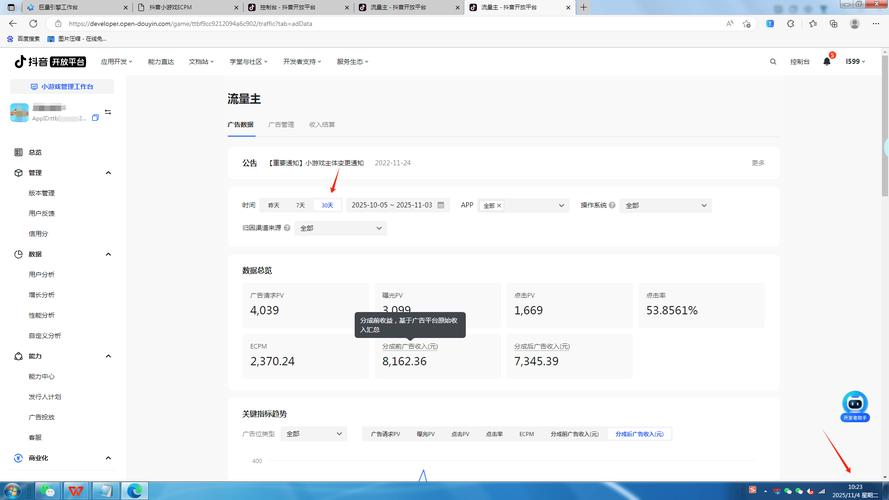889x500 pixels.
Task: Open 应用开发 menu in top navigation
Action: (116, 61)
